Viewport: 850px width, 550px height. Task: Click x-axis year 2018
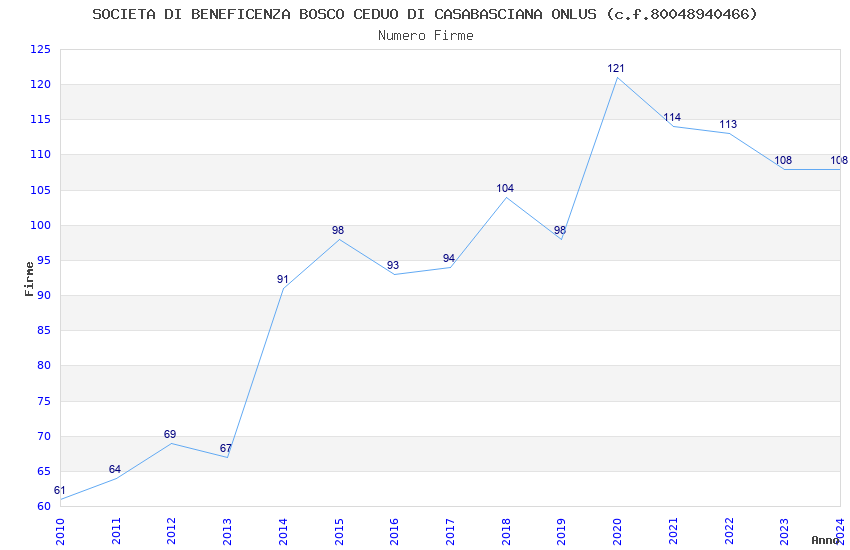[506, 532]
